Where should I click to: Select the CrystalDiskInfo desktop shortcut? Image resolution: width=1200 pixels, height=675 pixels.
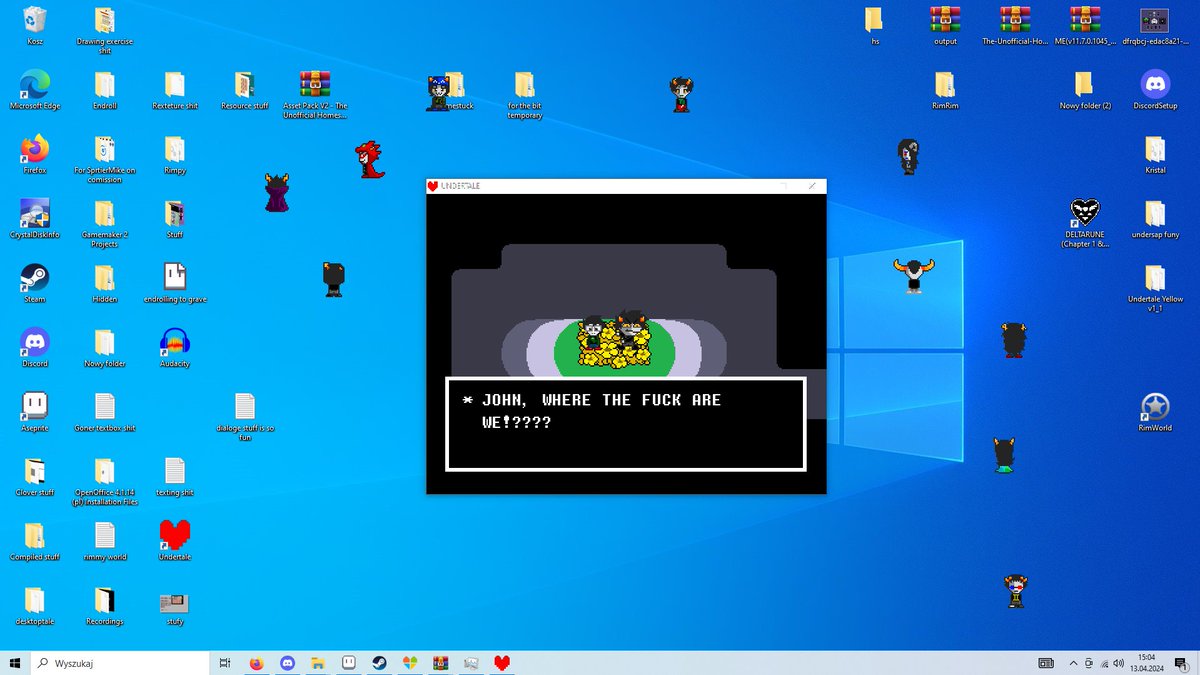point(35,219)
